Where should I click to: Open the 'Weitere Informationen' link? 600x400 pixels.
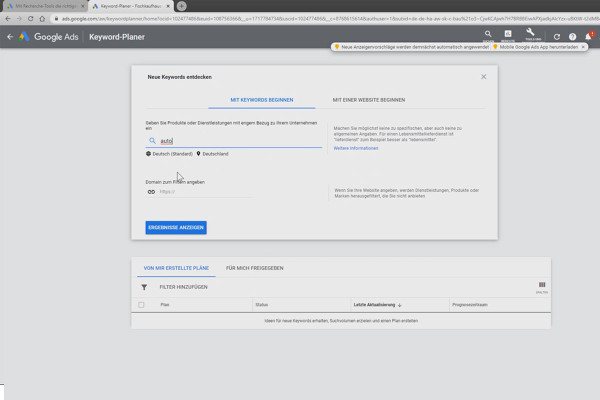click(x=356, y=148)
